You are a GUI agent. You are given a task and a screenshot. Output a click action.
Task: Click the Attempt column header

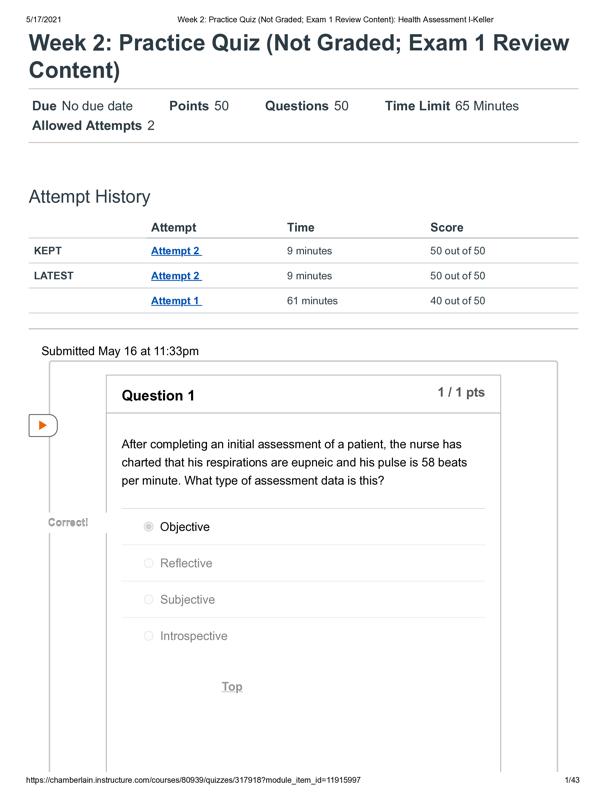(173, 228)
